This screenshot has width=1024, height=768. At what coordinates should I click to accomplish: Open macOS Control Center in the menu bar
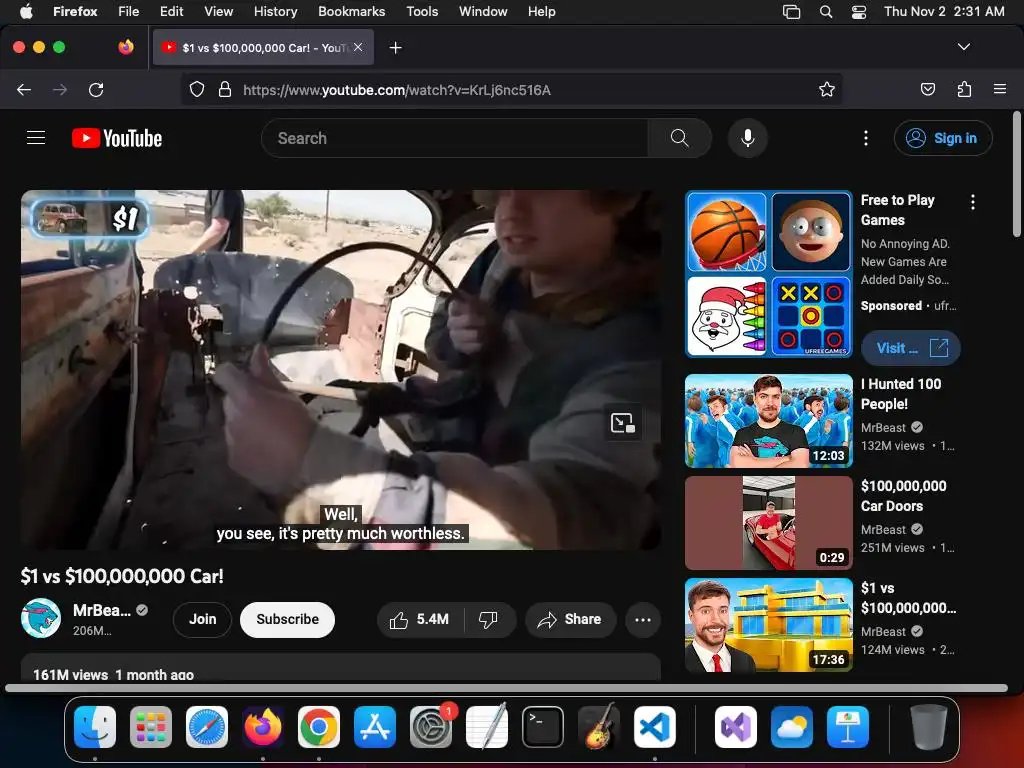point(859,12)
